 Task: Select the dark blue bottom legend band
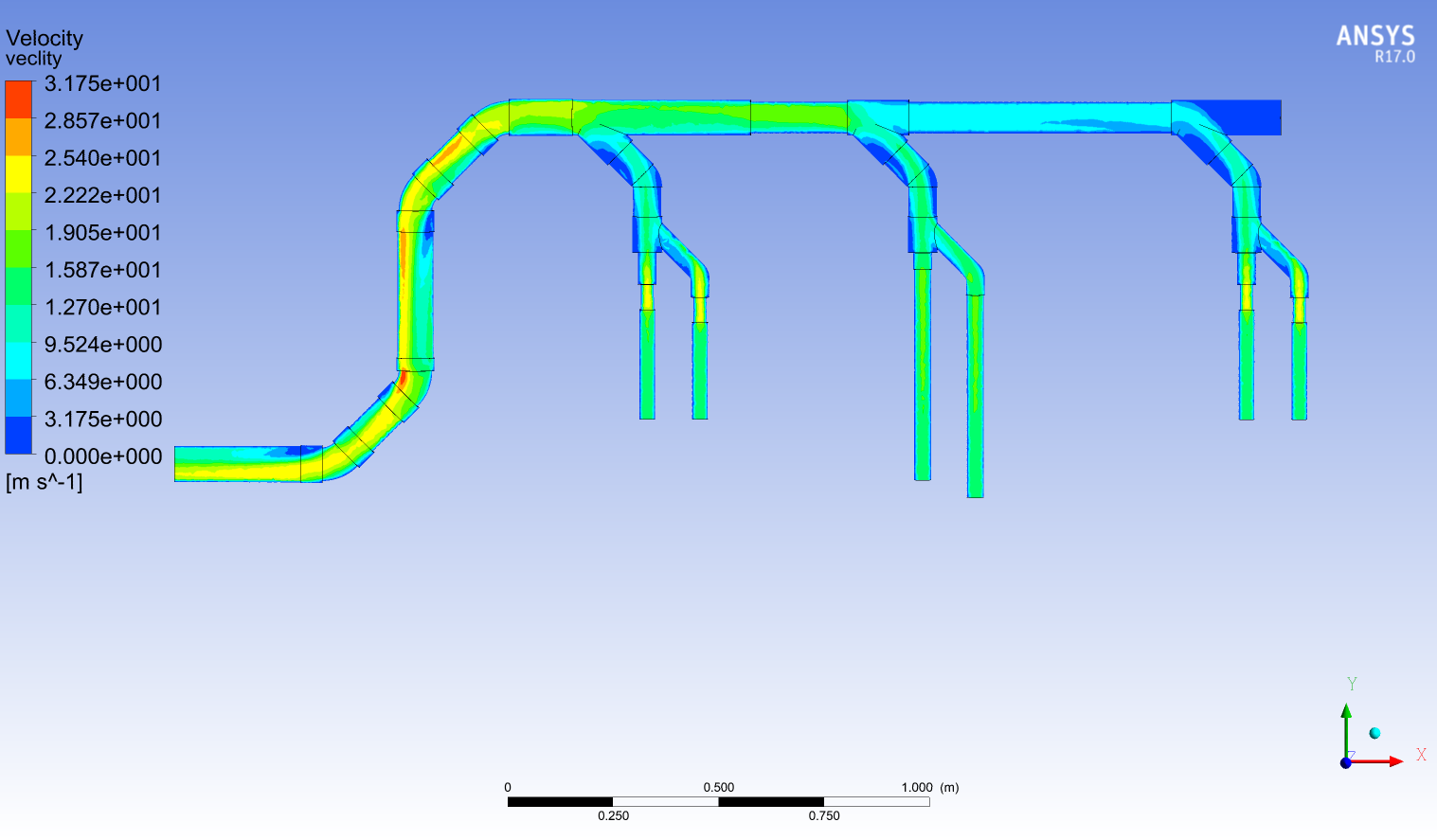[18, 436]
